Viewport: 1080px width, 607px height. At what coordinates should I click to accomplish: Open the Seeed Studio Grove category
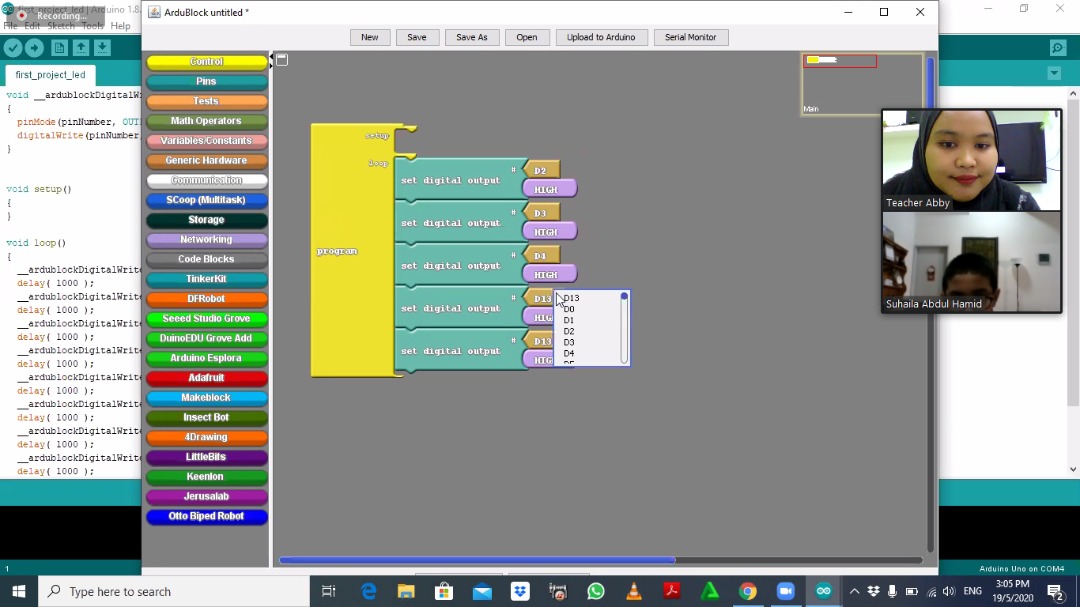[x=207, y=318]
